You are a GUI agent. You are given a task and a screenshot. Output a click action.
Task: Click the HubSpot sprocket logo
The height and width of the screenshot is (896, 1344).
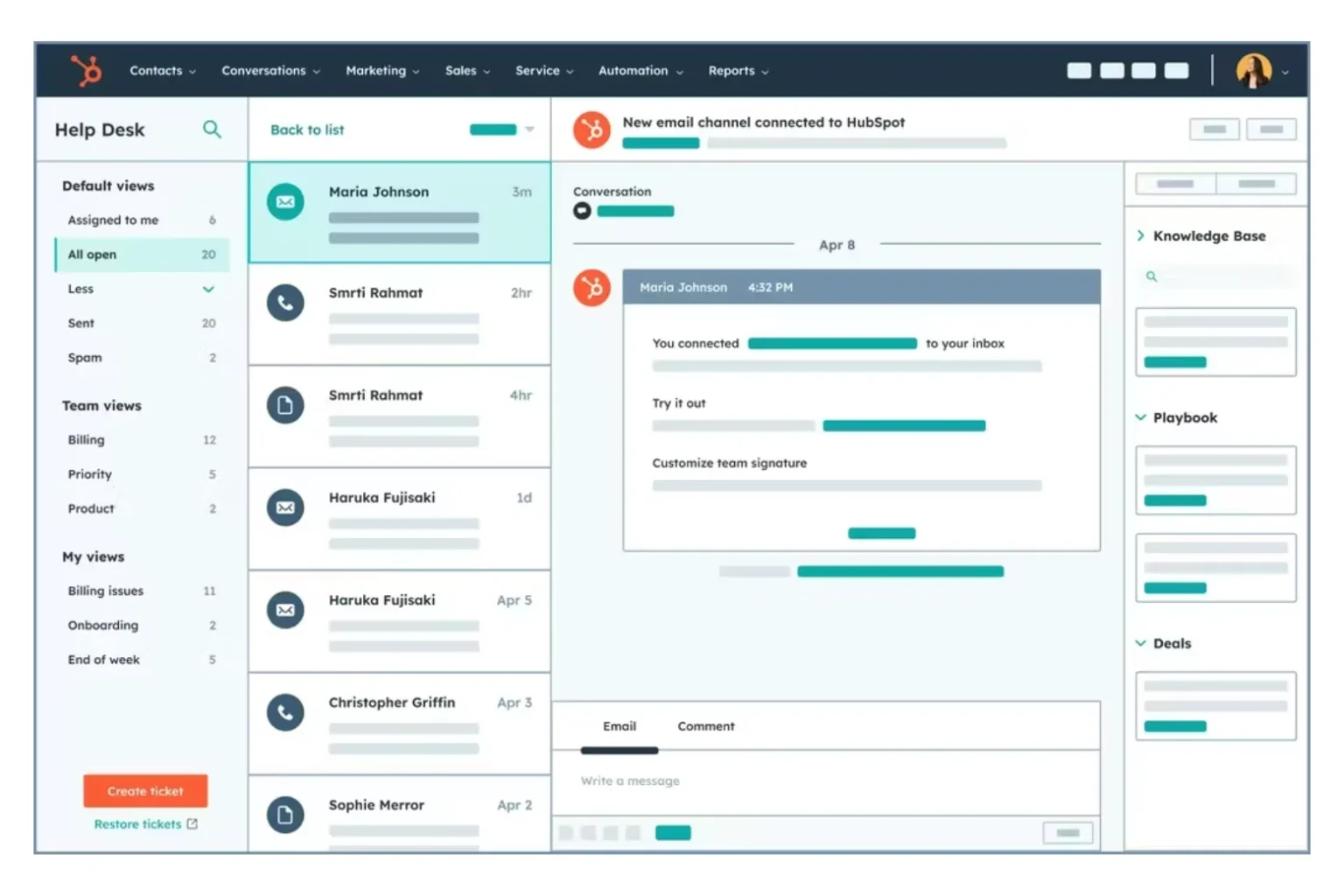tap(86, 71)
